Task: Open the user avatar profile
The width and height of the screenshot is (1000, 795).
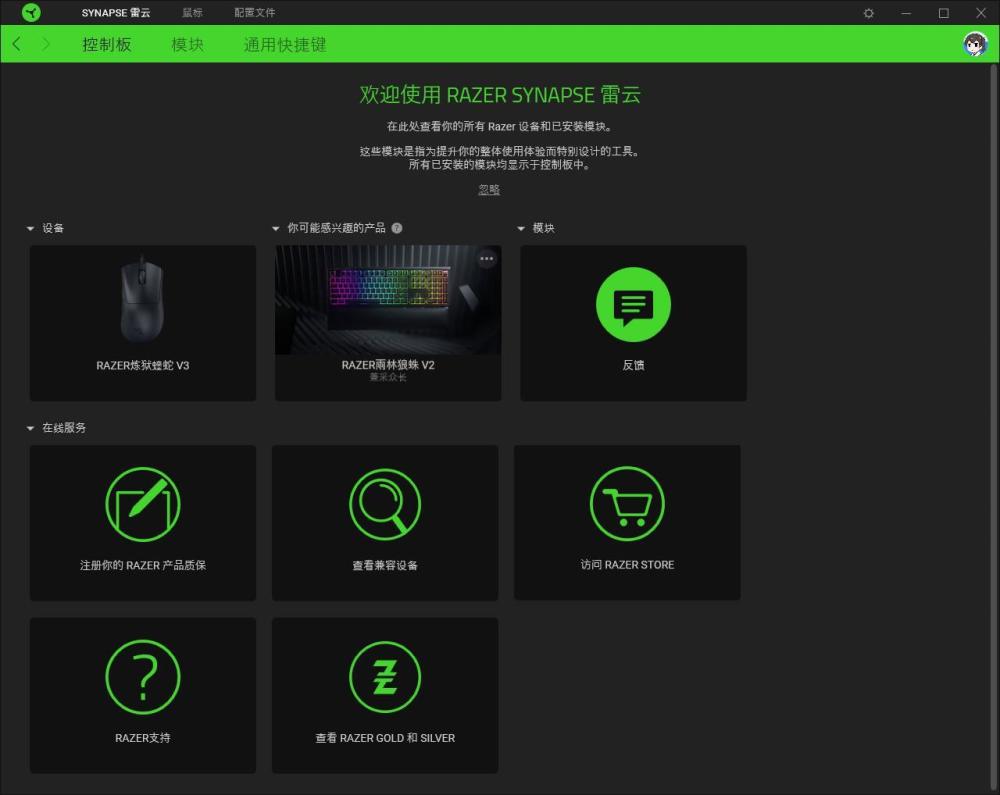Action: pyautogui.click(x=975, y=44)
